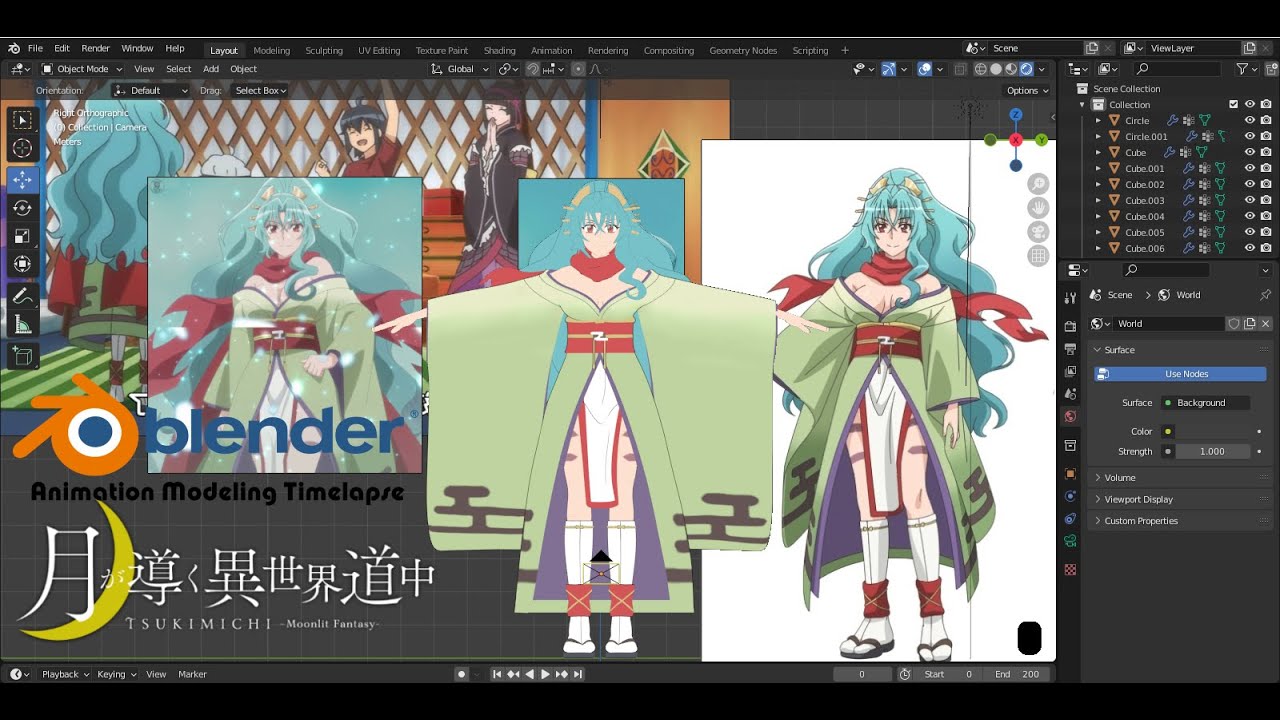Screen dimensions: 1280x720
Task: Toggle X-ray display mode
Action: pos(960,69)
